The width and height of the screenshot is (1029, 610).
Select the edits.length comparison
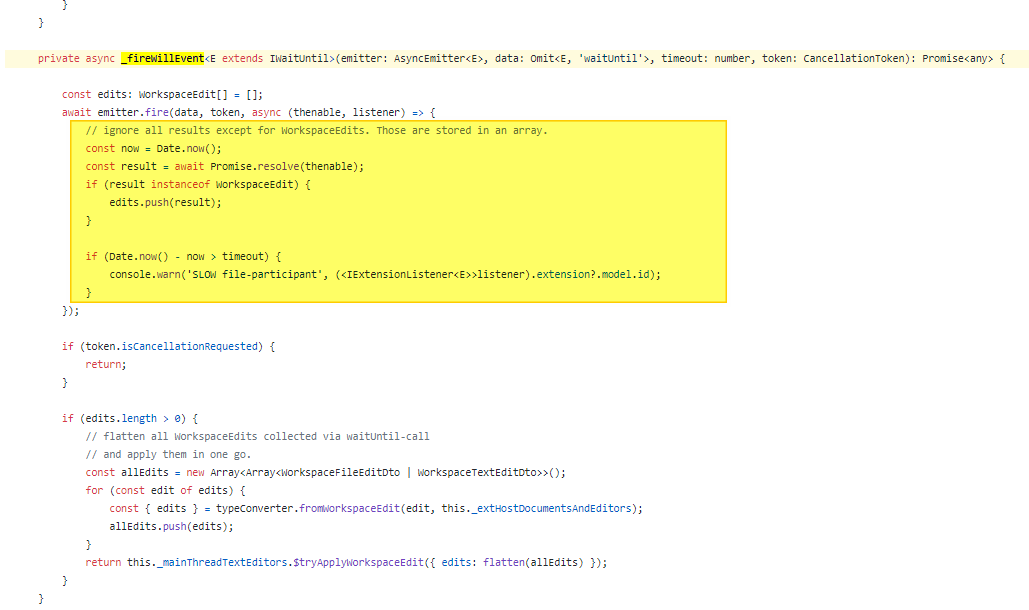point(135,418)
